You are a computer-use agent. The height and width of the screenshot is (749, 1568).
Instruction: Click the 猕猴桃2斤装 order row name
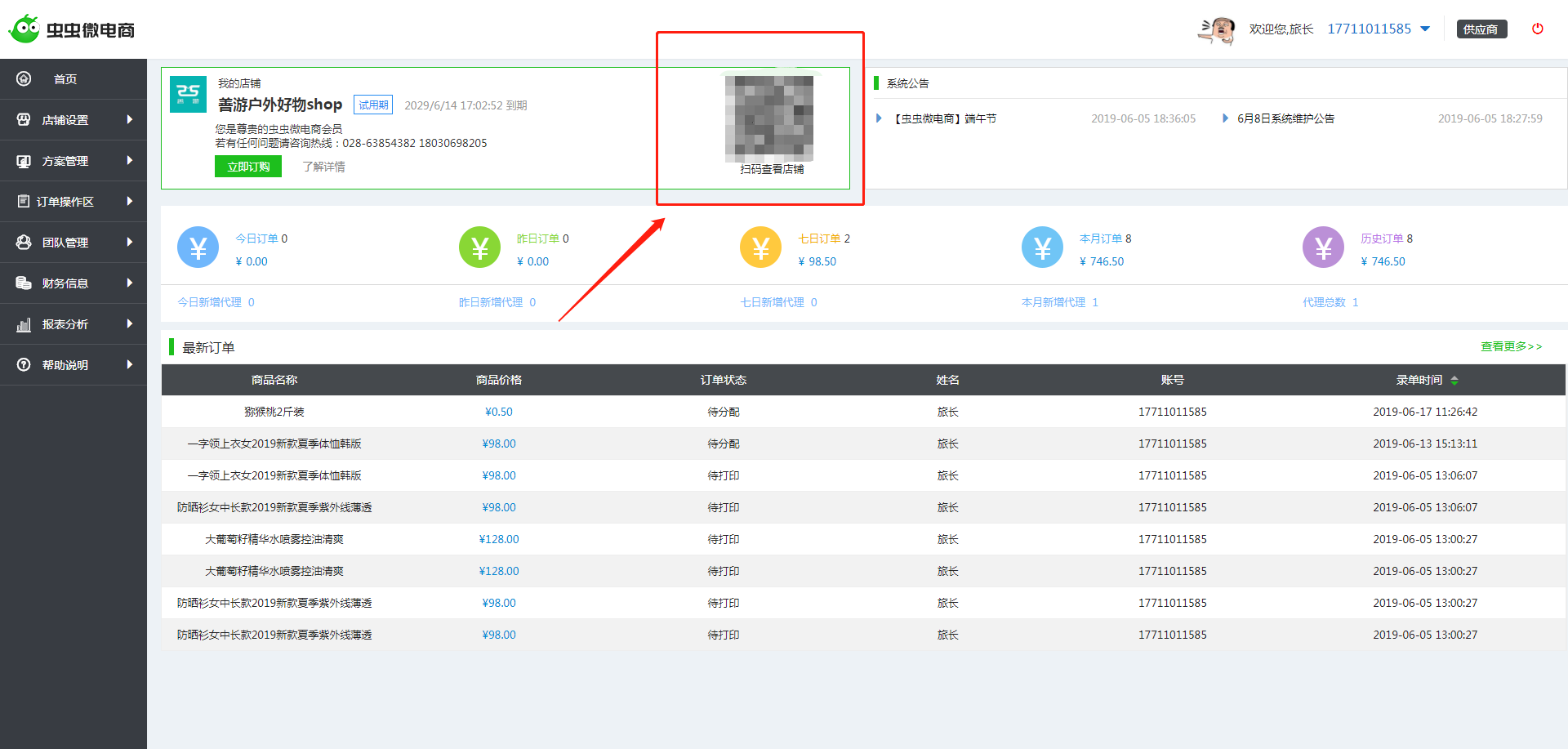point(274,412)
